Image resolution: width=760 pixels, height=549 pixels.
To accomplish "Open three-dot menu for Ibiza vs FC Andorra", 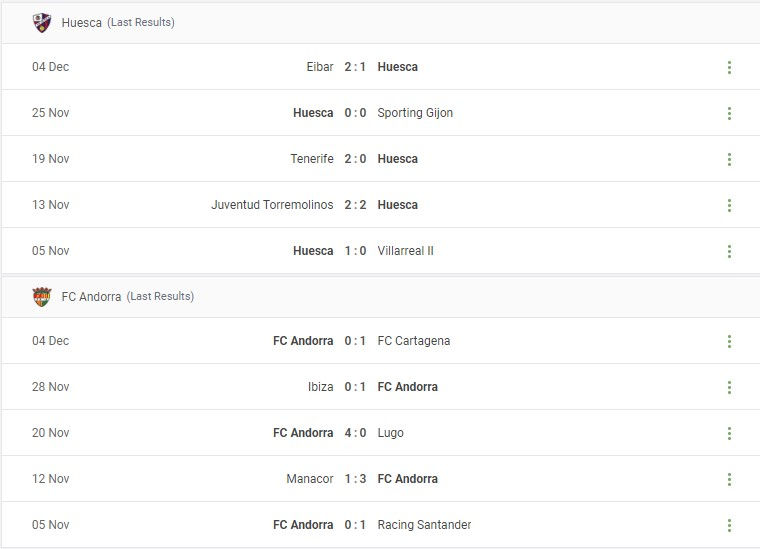I will [729, 387].
